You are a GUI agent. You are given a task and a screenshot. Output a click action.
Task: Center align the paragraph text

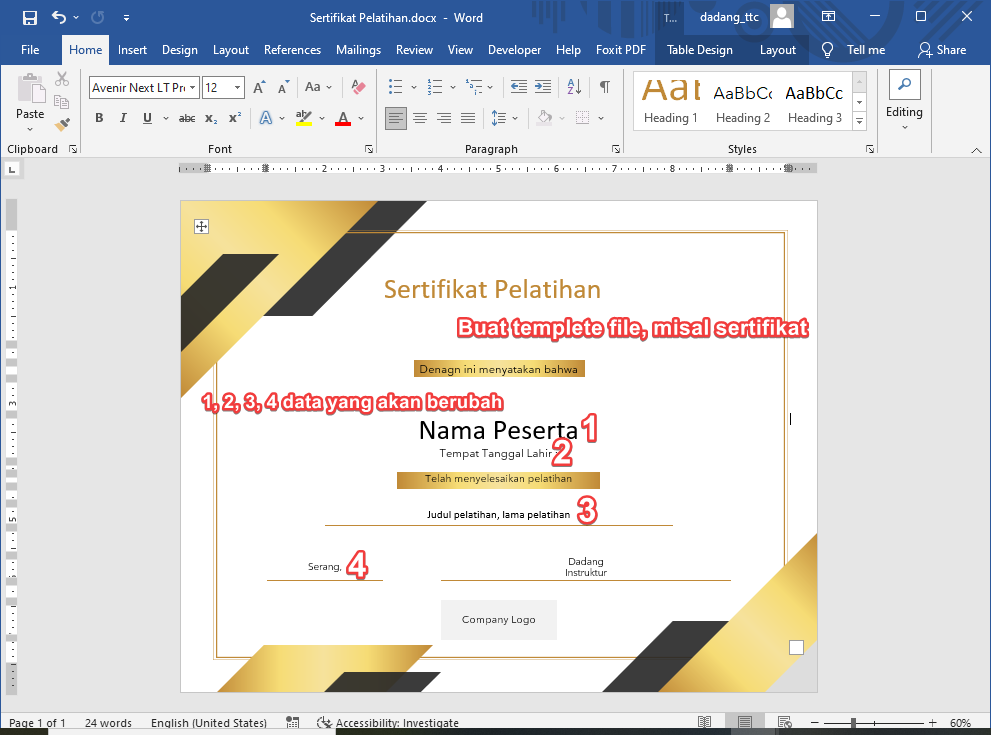(420, 117)
